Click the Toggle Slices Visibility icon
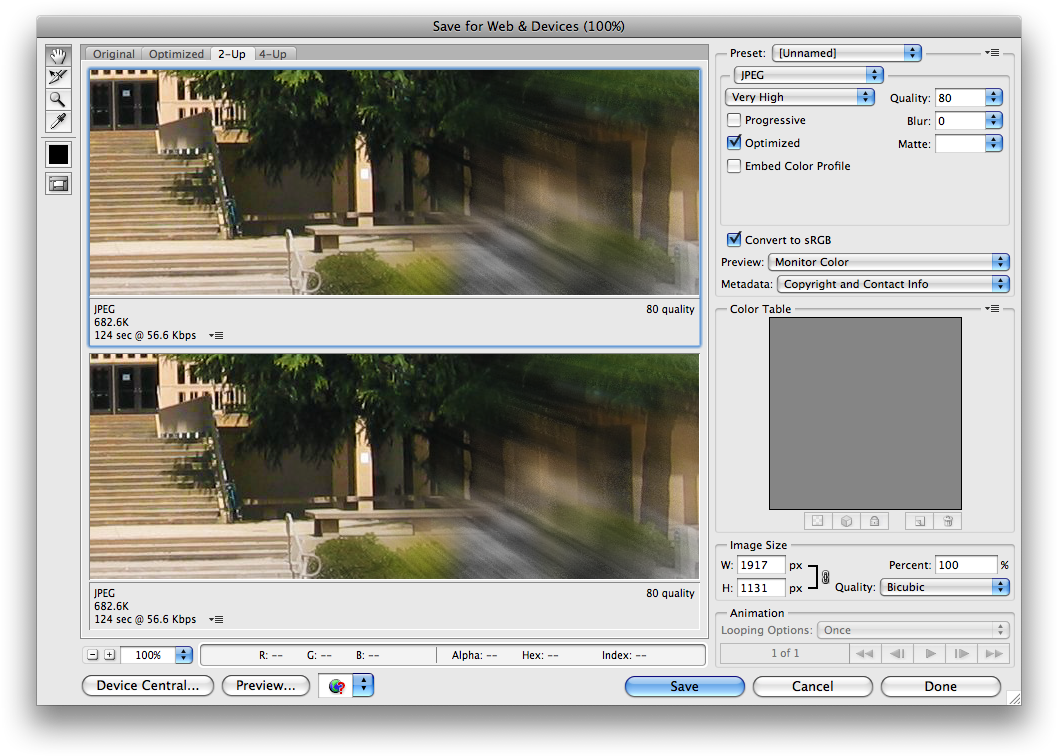 [58, 183]
